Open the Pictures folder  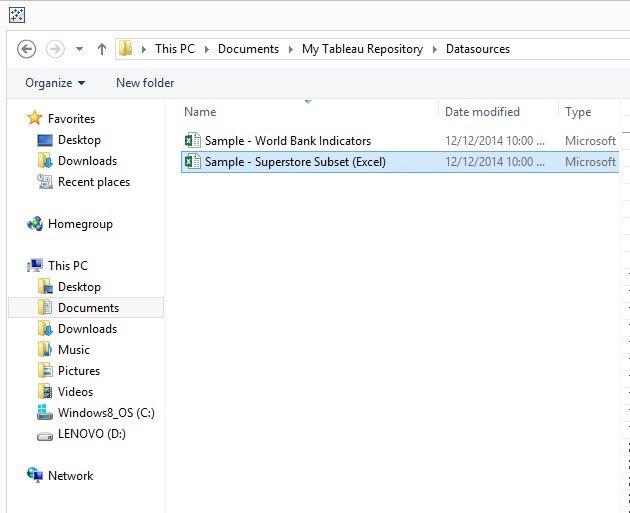point(79,370)
